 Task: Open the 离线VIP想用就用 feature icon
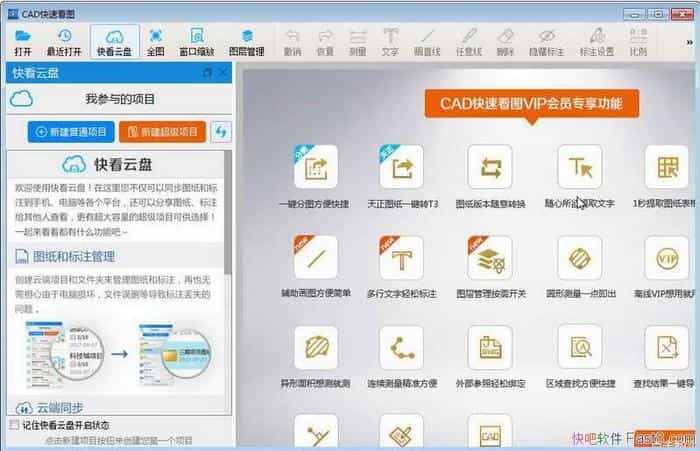pyautogui.click(x=667, y=258)
